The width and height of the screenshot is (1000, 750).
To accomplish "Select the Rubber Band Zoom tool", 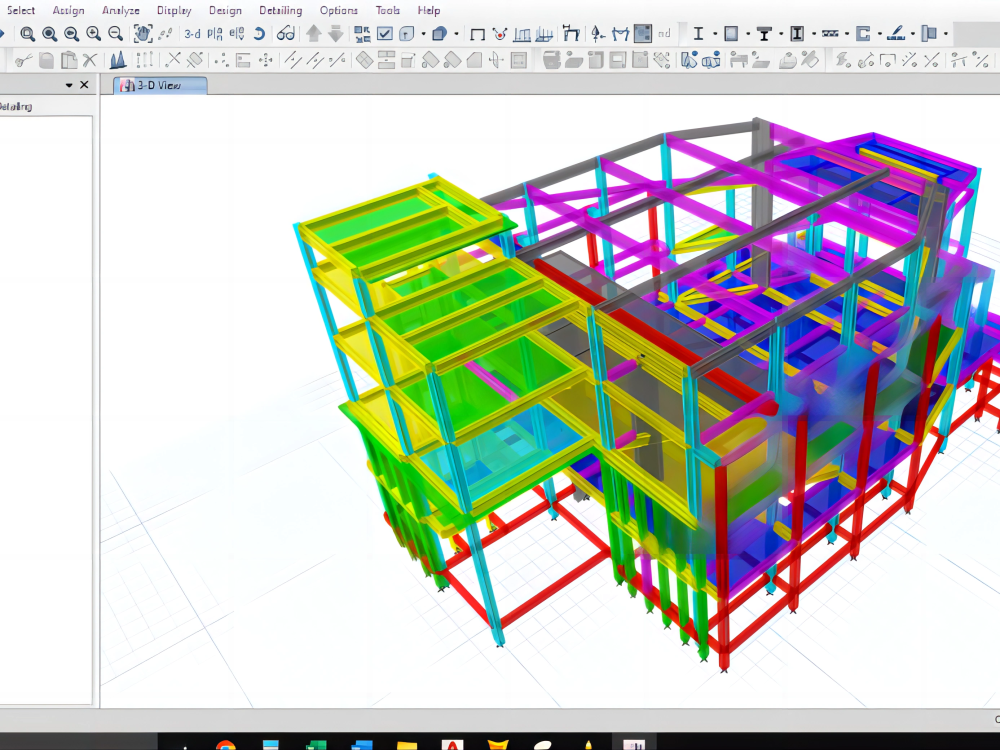I will [27, 33].
